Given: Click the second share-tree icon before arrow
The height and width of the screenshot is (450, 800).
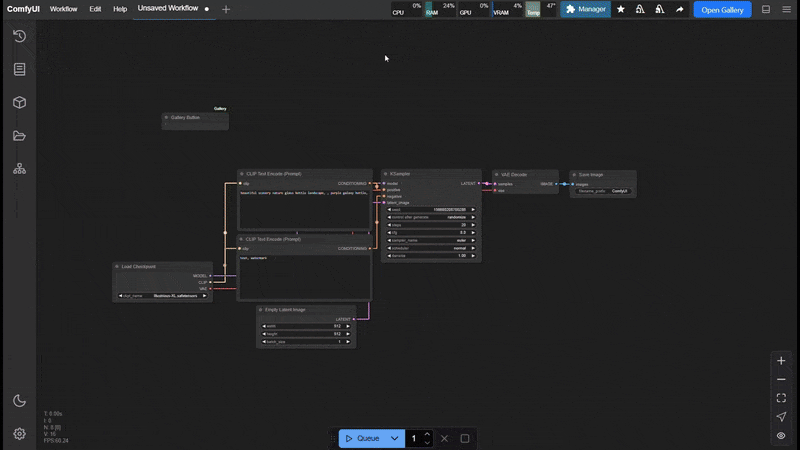Looking at the screenshot, I should 660,9.
